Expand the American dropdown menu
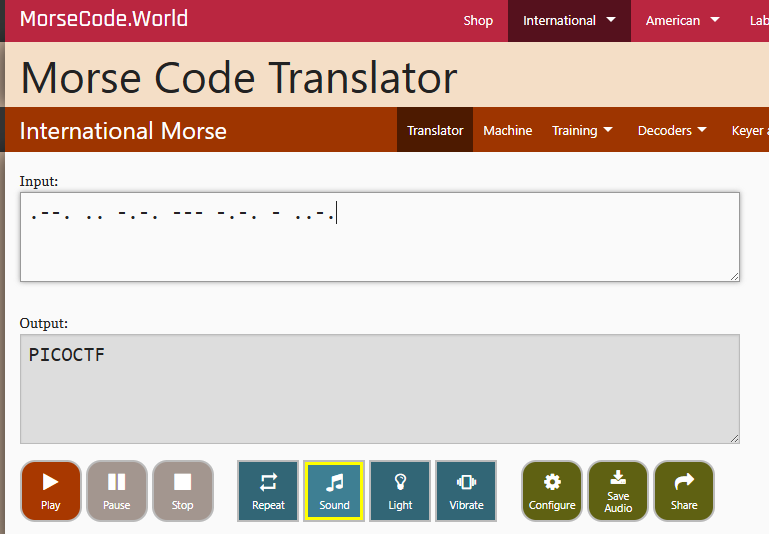The image size is (769, 534). click(x=682, y=21)
